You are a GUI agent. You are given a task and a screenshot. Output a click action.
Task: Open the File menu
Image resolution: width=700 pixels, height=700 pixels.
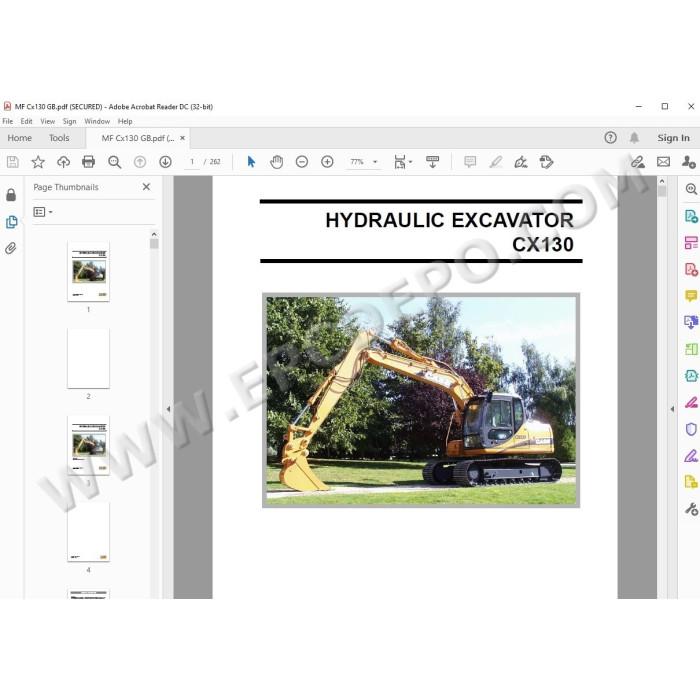click(8, 121)
